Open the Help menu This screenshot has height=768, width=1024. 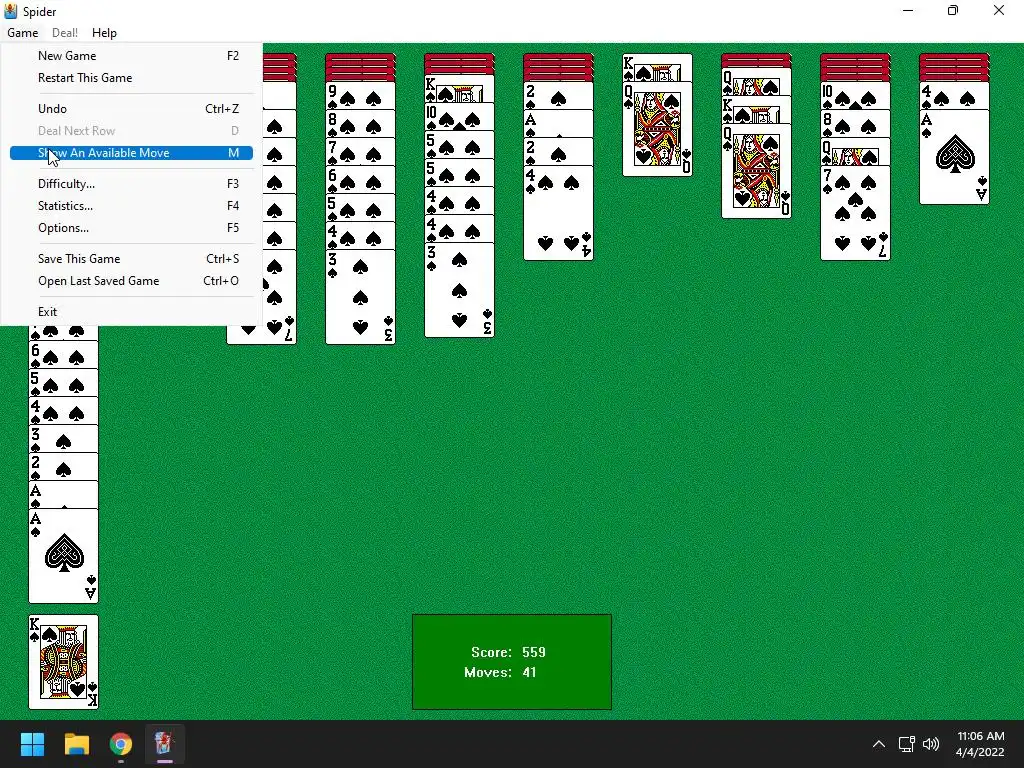pyautogui.click(x=104, y=33)
